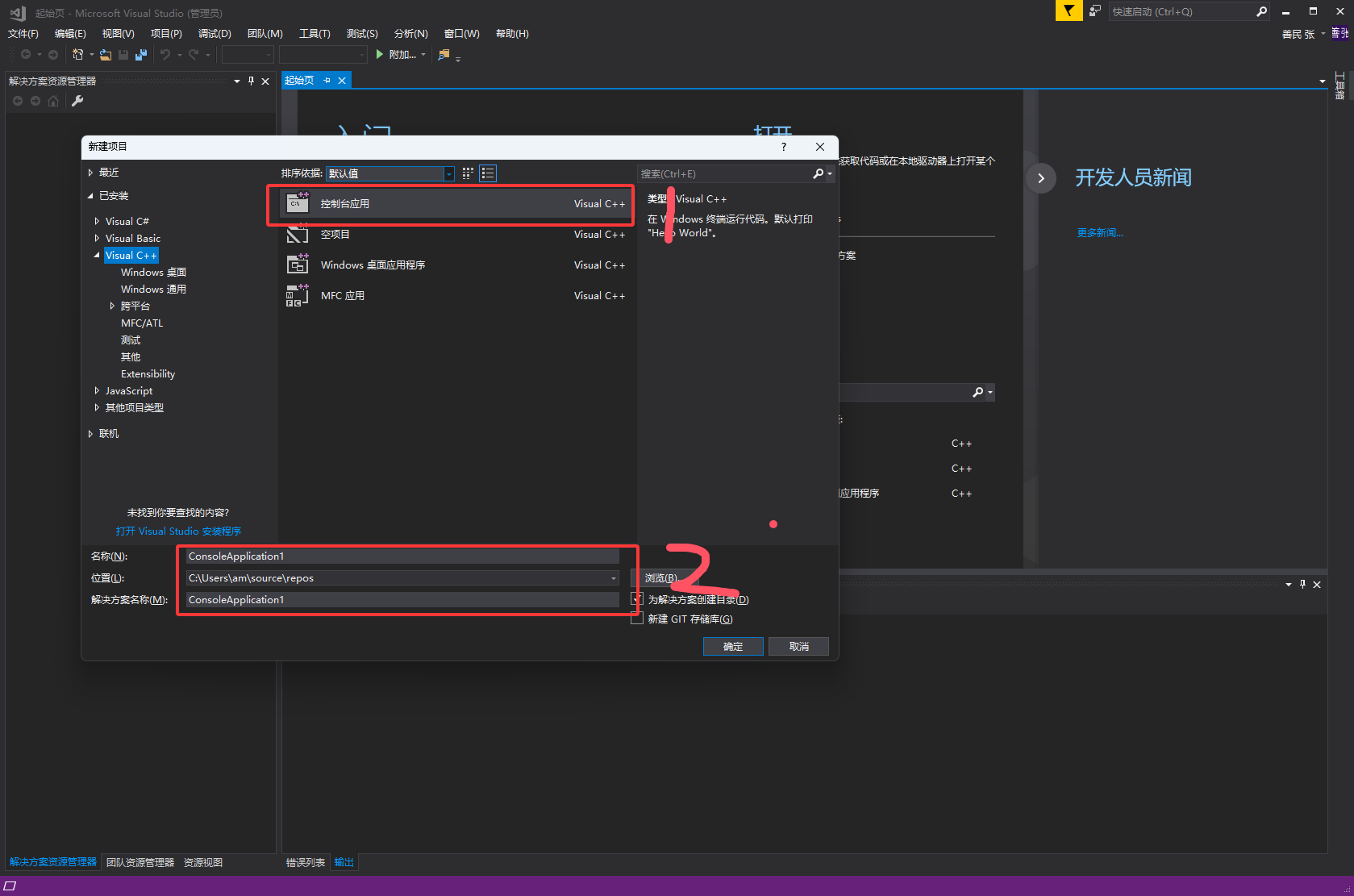Click the New Project toolbar icon
The height and width of the screenshot is (896, 1354).
click(x=77, y=54)
